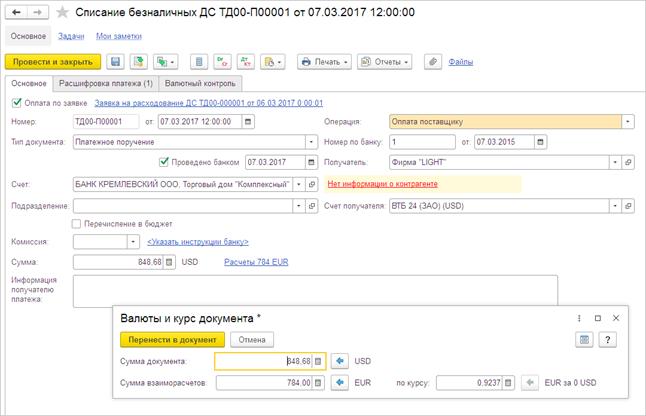This screenshot has height=416, width=646.
Task: Expand the Тип документа dropdown
Action: (300, 142)
